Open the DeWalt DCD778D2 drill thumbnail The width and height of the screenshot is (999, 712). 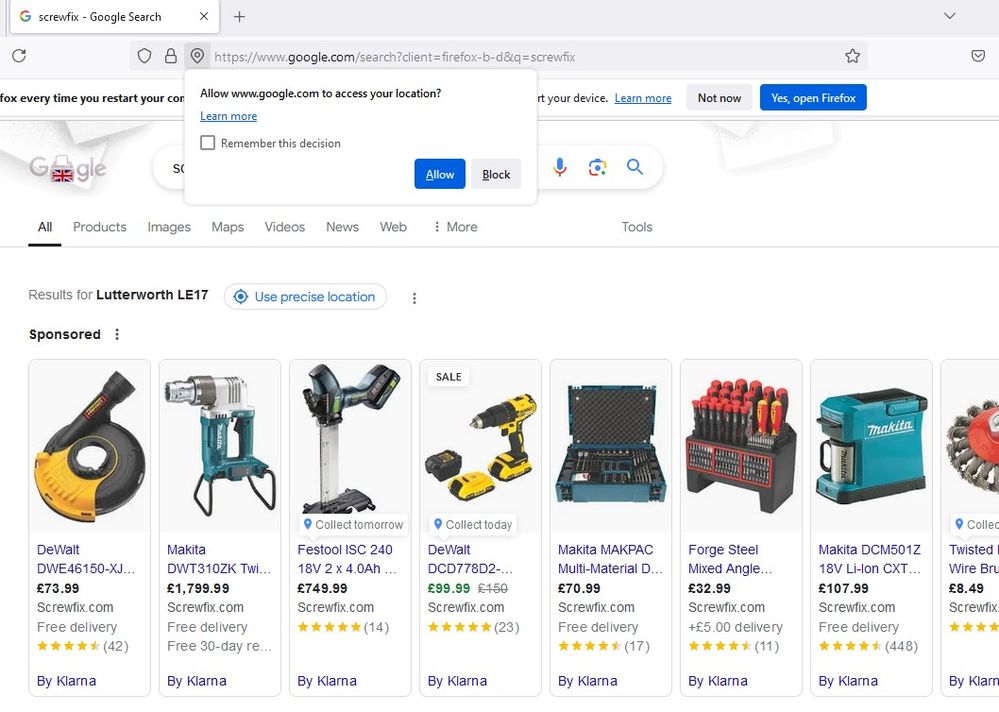480,445
